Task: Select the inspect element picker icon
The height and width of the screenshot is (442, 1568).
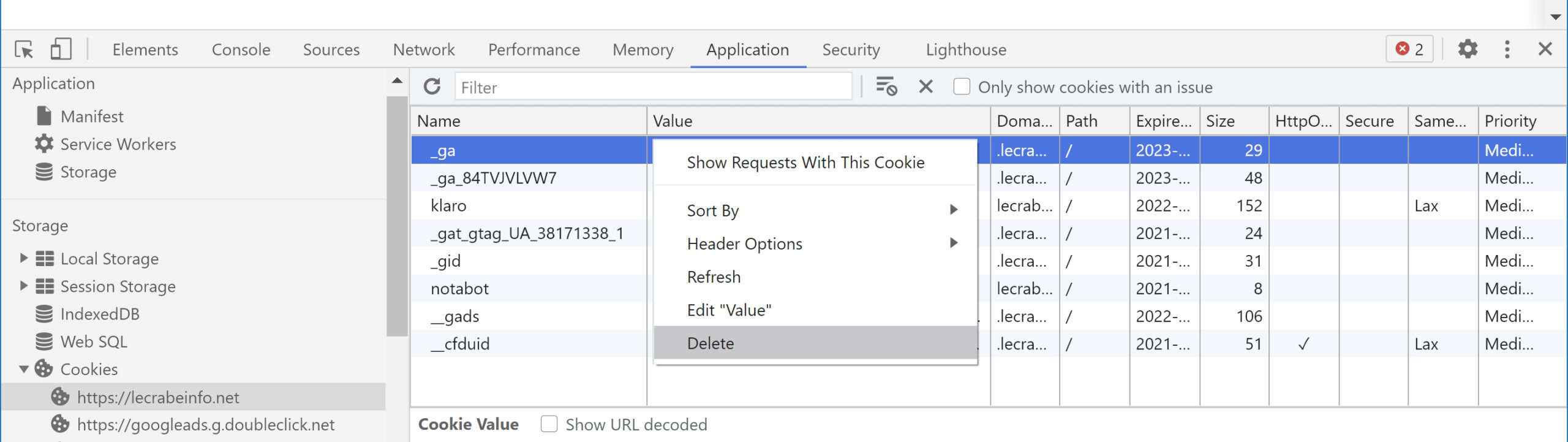Action: click(24, 49)
